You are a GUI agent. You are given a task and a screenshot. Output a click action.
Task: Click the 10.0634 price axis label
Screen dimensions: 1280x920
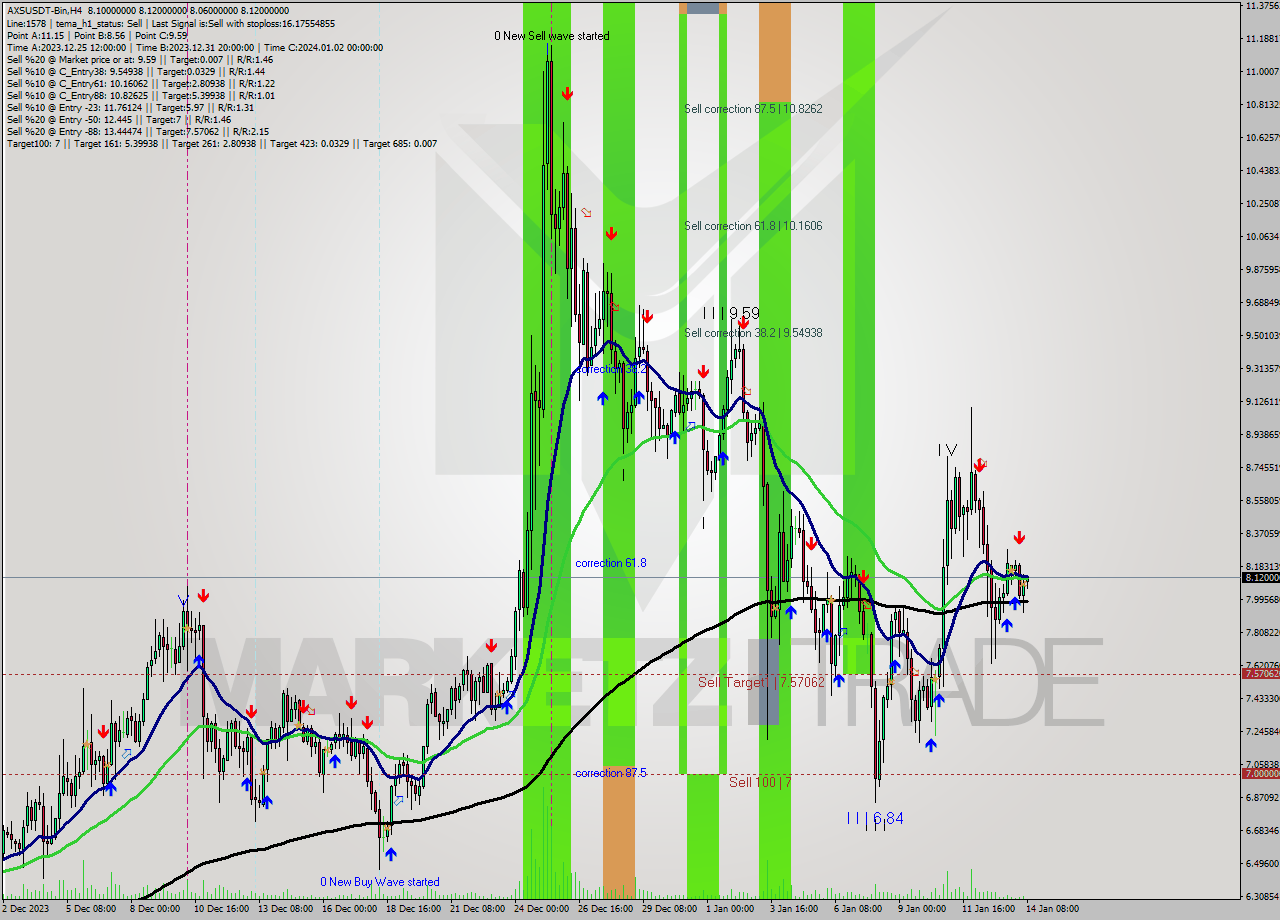pos(1261,236)
